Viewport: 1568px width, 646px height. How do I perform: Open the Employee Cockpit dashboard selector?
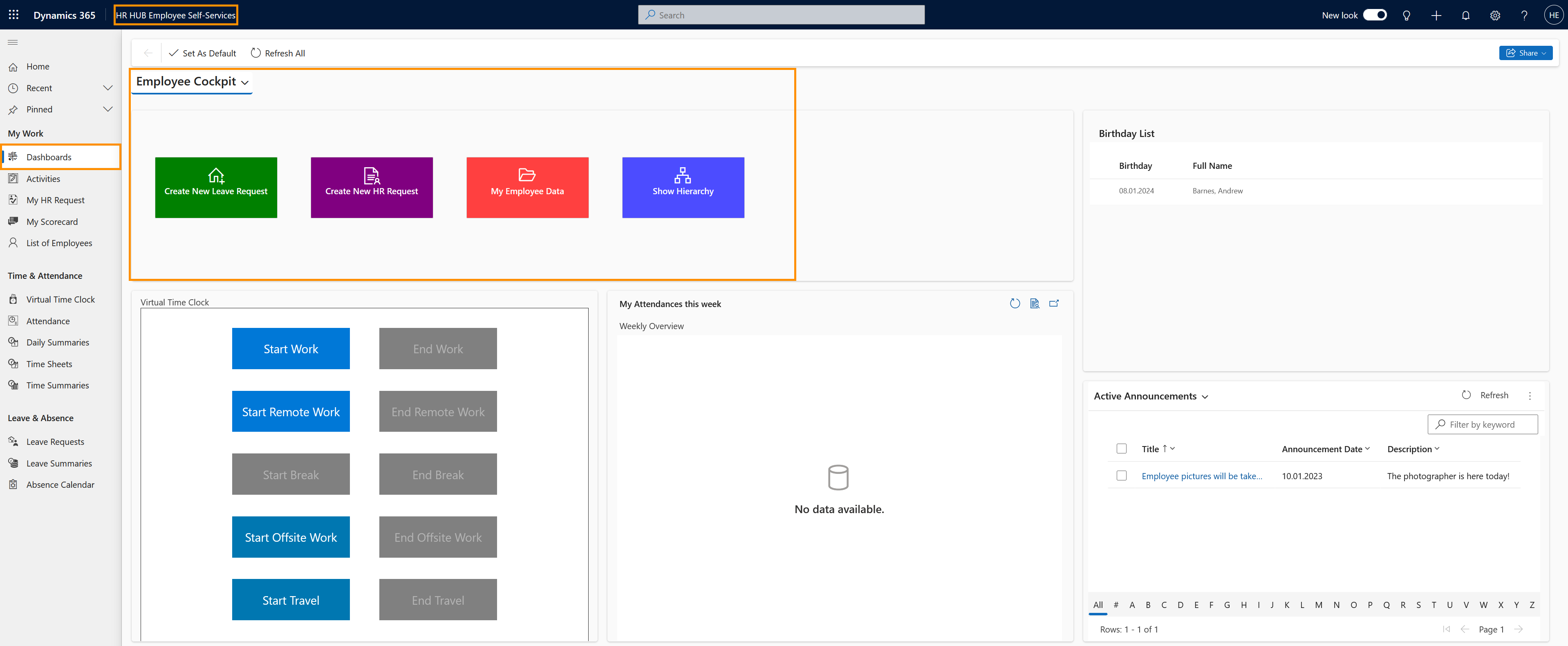pos(192,82)
